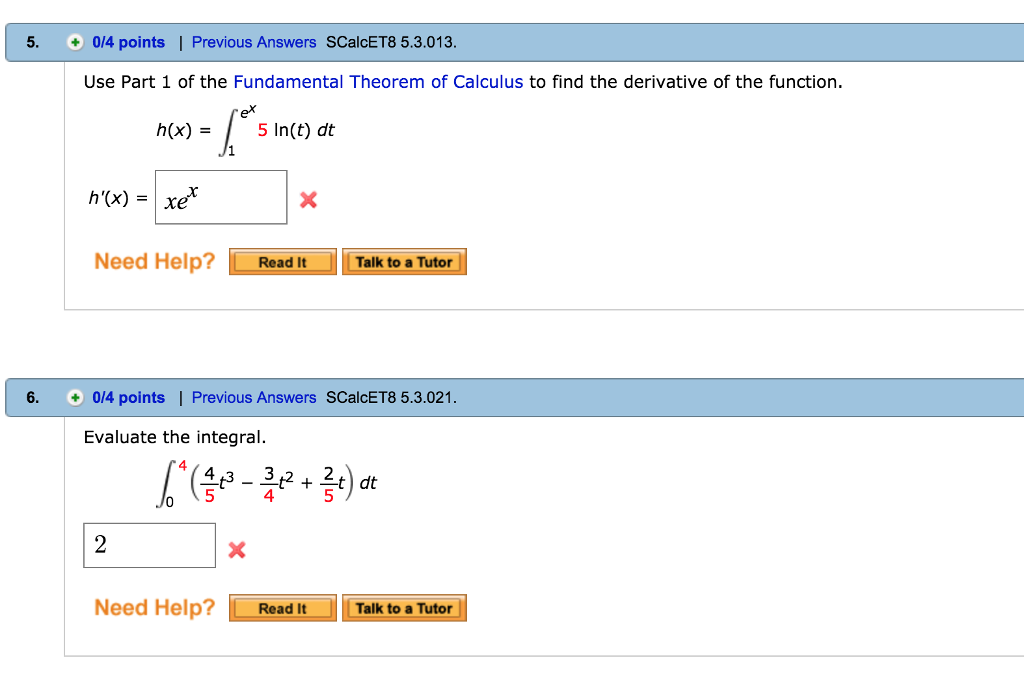Click the green plus icon on question 6

click(76, 398)
